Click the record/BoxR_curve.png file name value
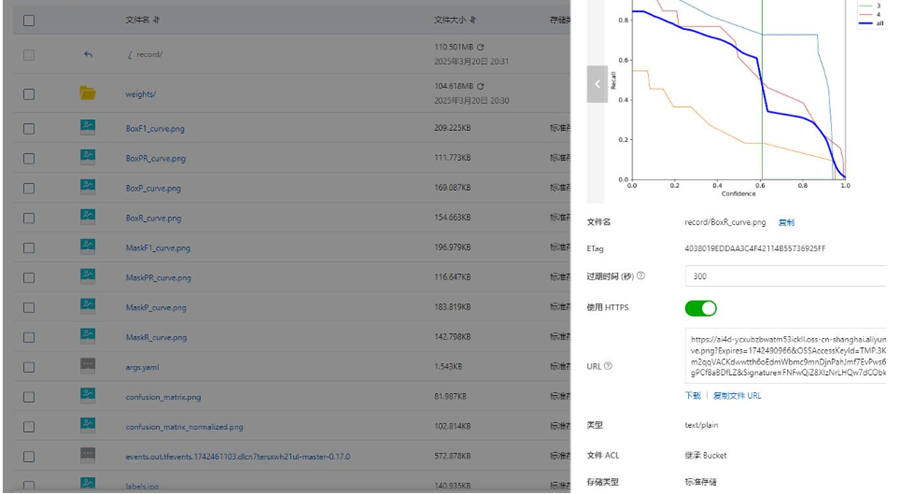Screen dimensions: 900x494 (x=725, y=222)
